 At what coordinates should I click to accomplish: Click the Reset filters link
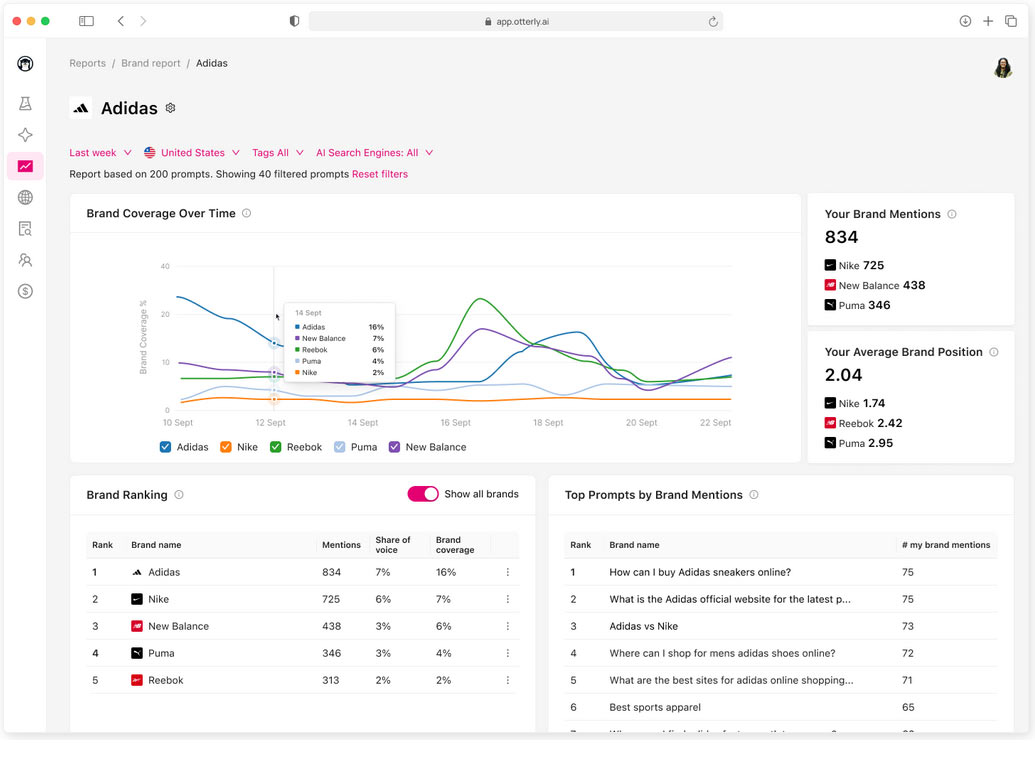point(380,174)
